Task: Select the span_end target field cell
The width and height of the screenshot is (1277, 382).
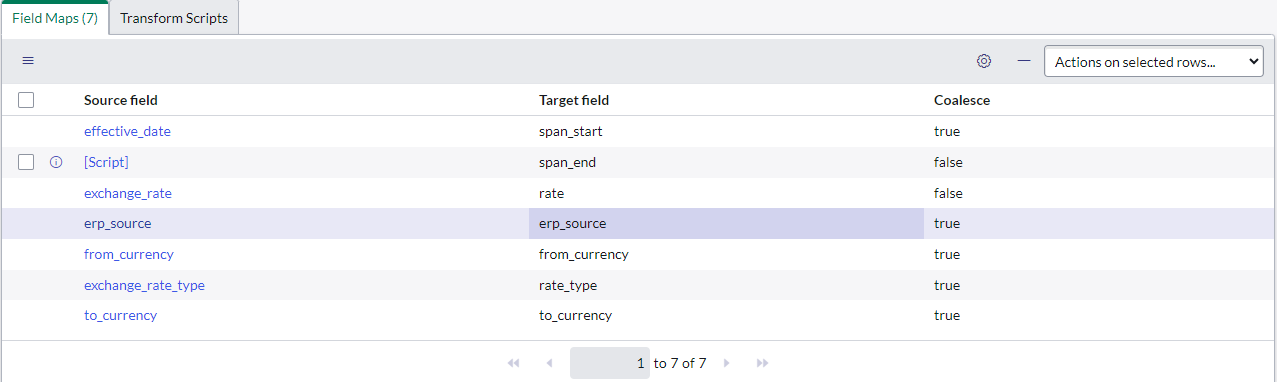Action: pyautogui.click(x=726, y=162)
